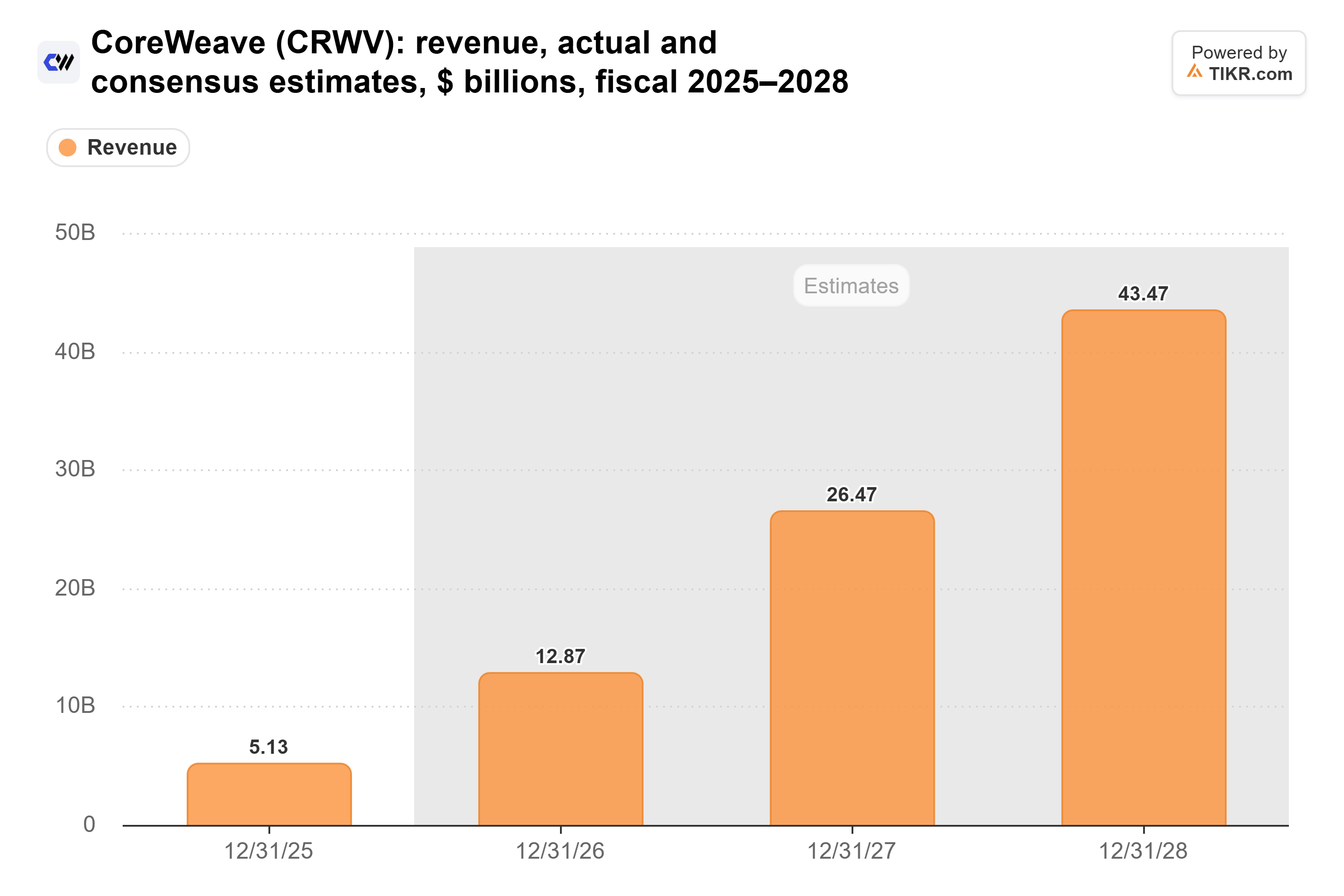Select the 12/31/27 revenue bar
The width and height of the screenshot is (1344, 896).
(852, 668)
